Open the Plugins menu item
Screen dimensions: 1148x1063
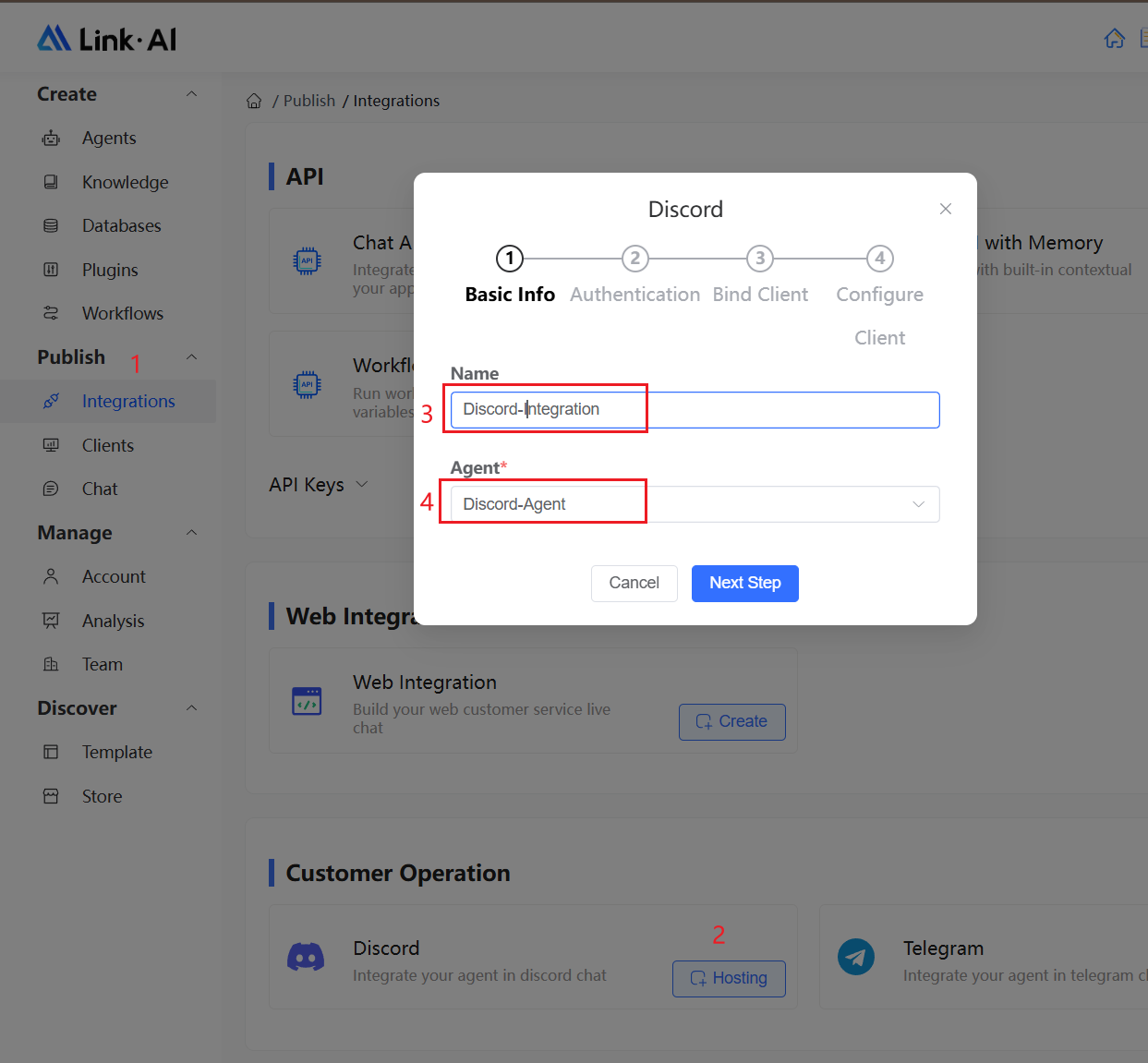click(110, 270)
